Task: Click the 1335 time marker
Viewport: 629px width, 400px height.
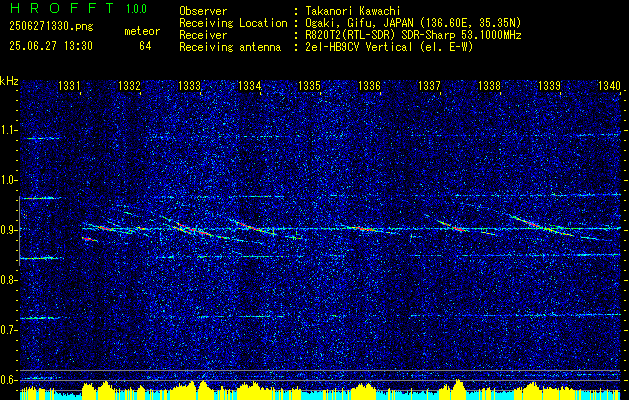Action: 309,85
